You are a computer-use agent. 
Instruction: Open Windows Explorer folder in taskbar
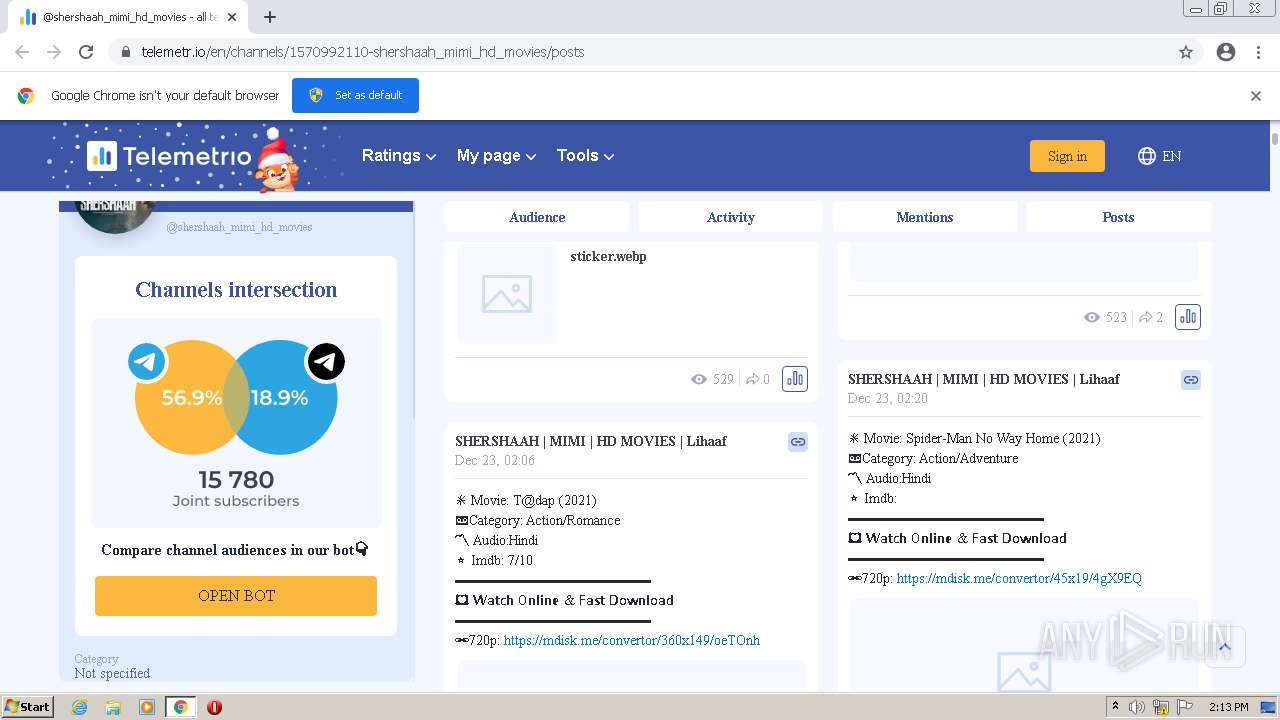click(113, 707)
